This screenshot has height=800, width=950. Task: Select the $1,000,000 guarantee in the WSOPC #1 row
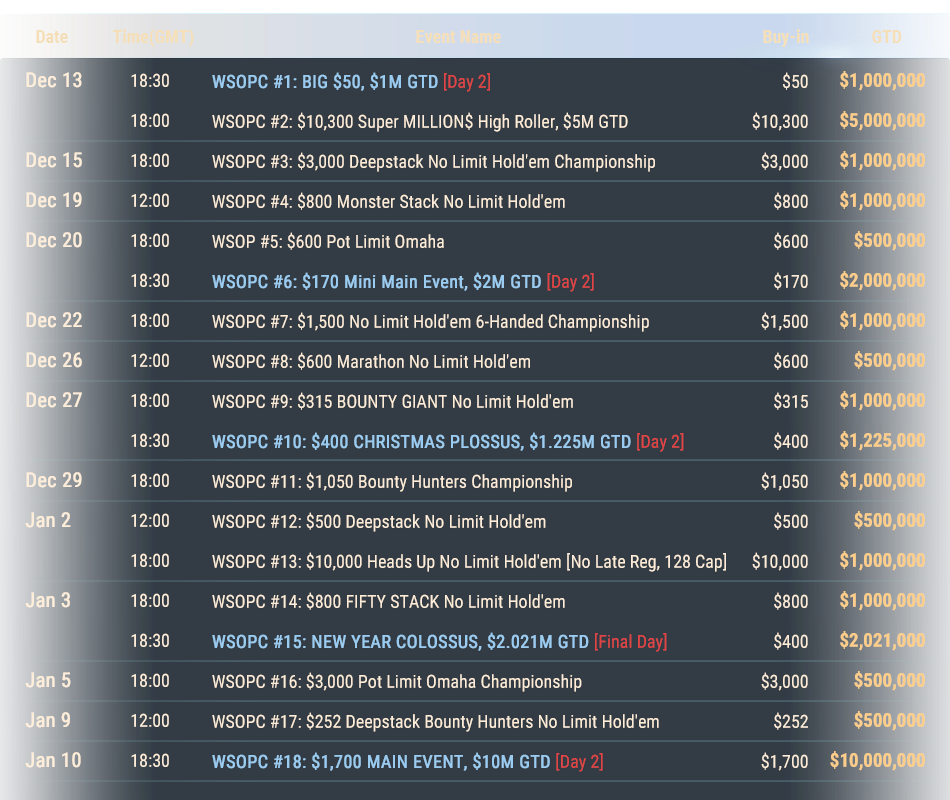[882, 80]
